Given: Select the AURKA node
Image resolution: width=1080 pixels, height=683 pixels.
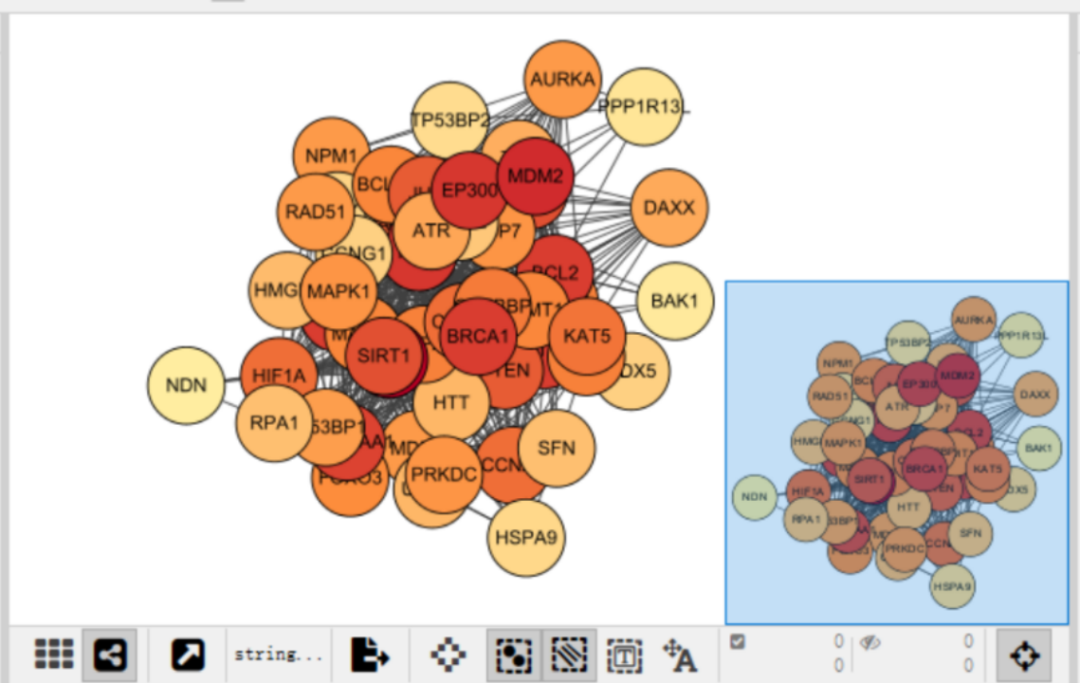Looking at the screenshot, I should click(563, 79).
